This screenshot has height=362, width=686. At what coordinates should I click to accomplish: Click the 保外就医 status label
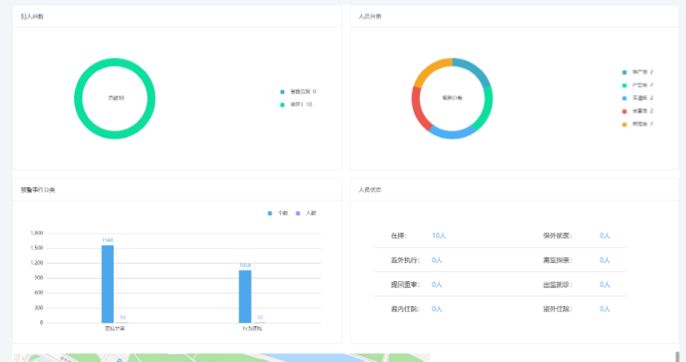557,235
